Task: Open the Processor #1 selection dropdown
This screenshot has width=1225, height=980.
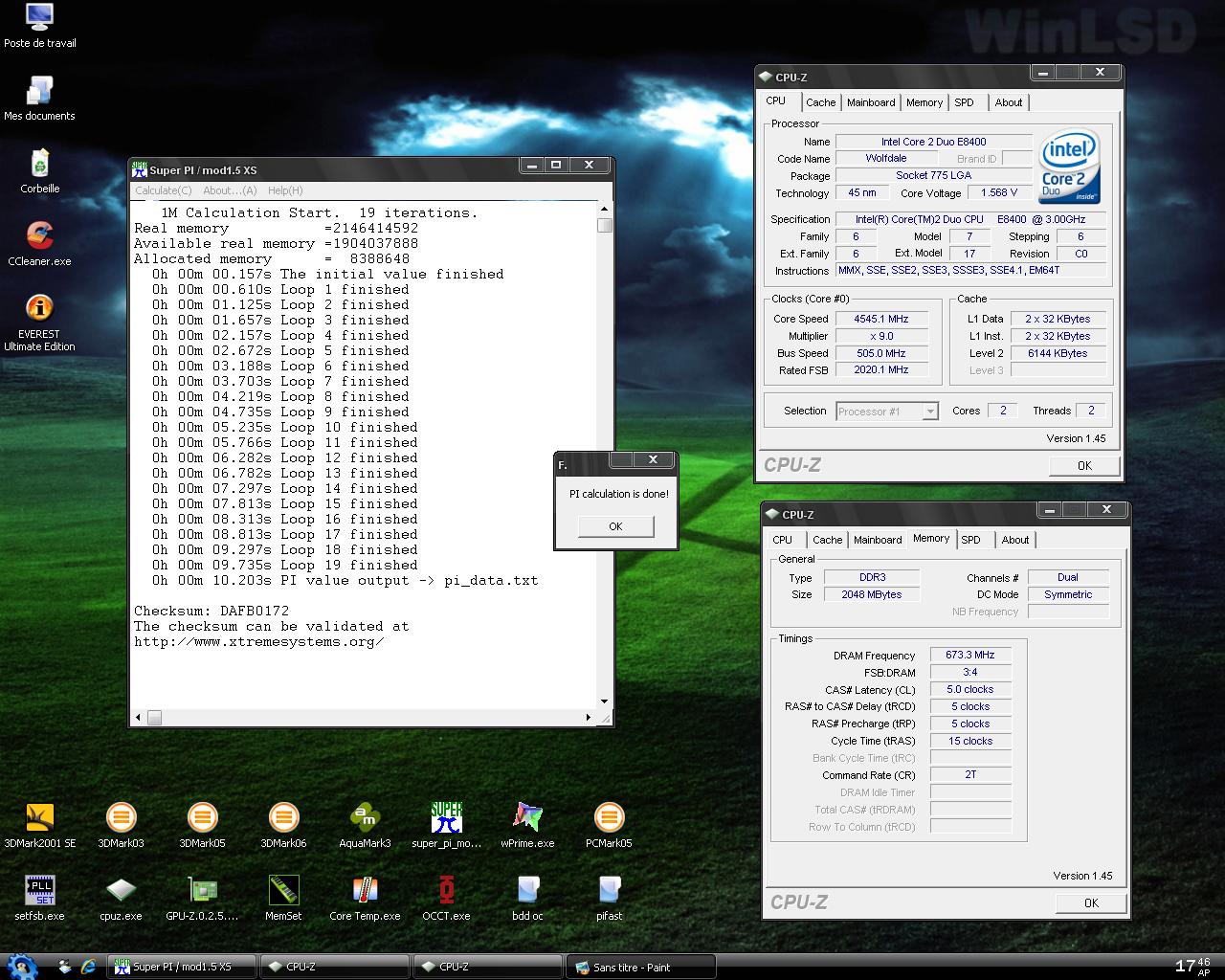Action: pos(886,412)
